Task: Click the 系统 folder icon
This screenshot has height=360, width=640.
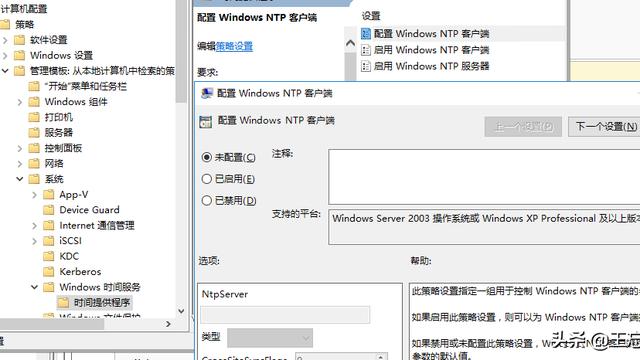Action: pyautogui.click(x=34, y=179)
